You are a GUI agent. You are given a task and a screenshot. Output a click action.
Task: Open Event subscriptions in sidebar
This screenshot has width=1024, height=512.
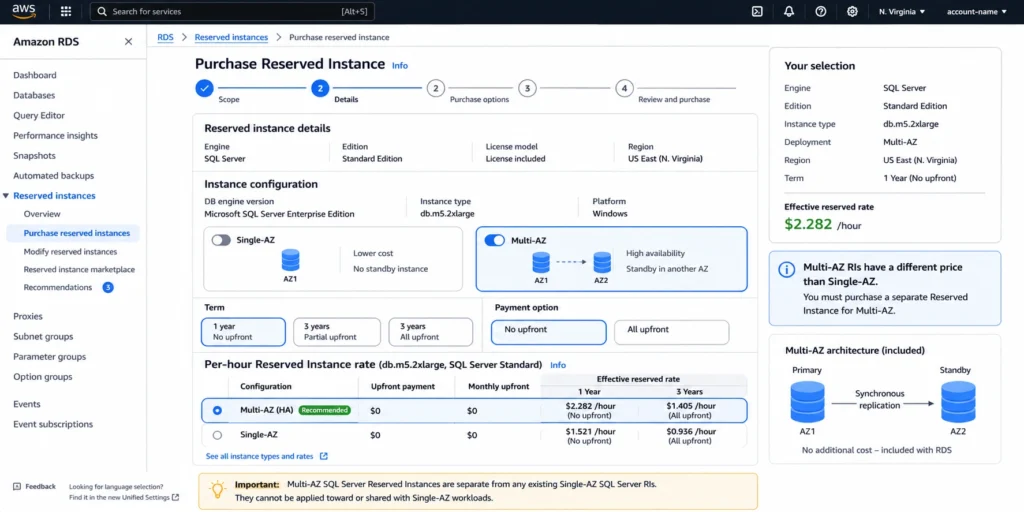pyautogui.click(x=53, y=424)
